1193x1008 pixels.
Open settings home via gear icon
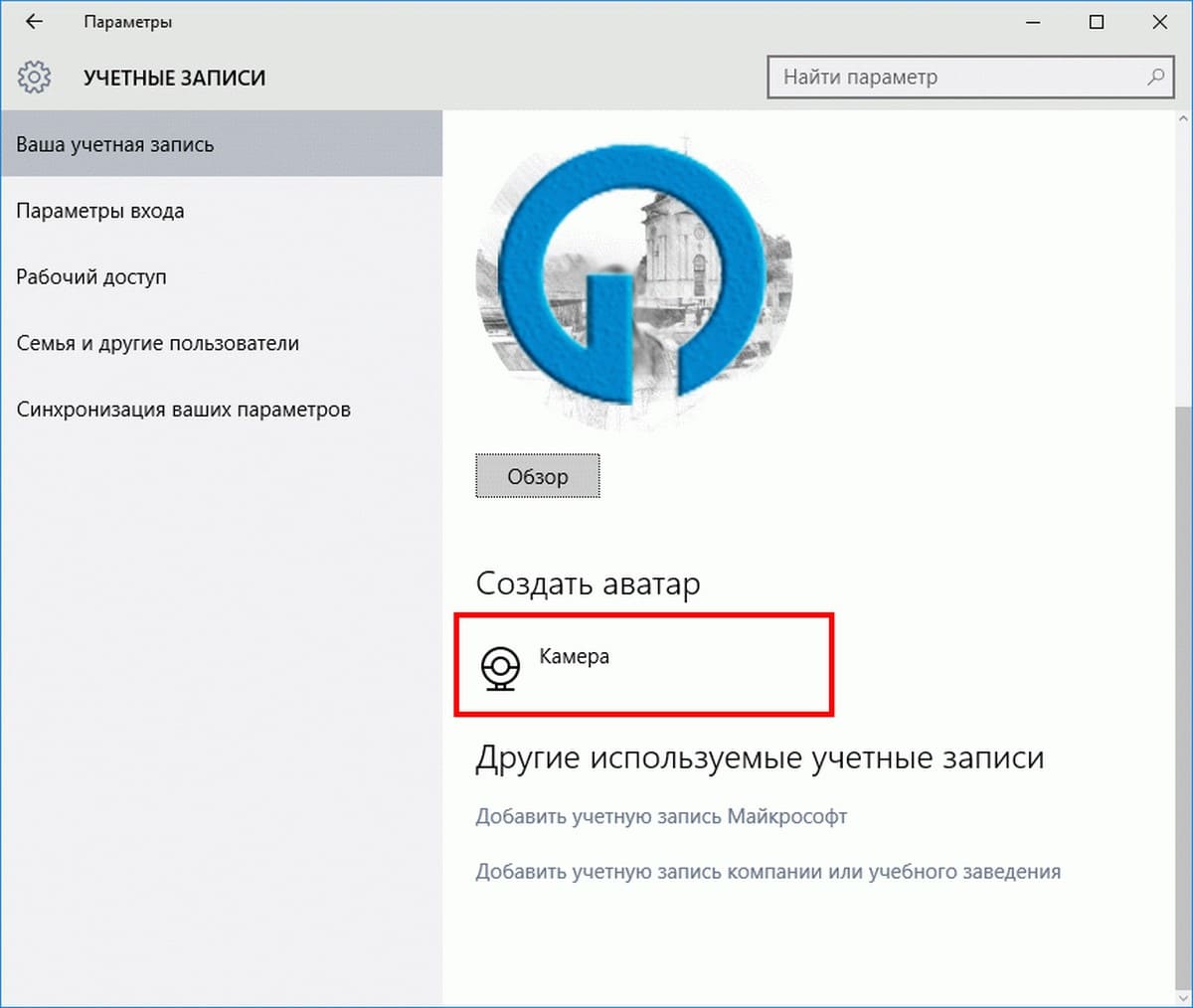click(35, 78)
